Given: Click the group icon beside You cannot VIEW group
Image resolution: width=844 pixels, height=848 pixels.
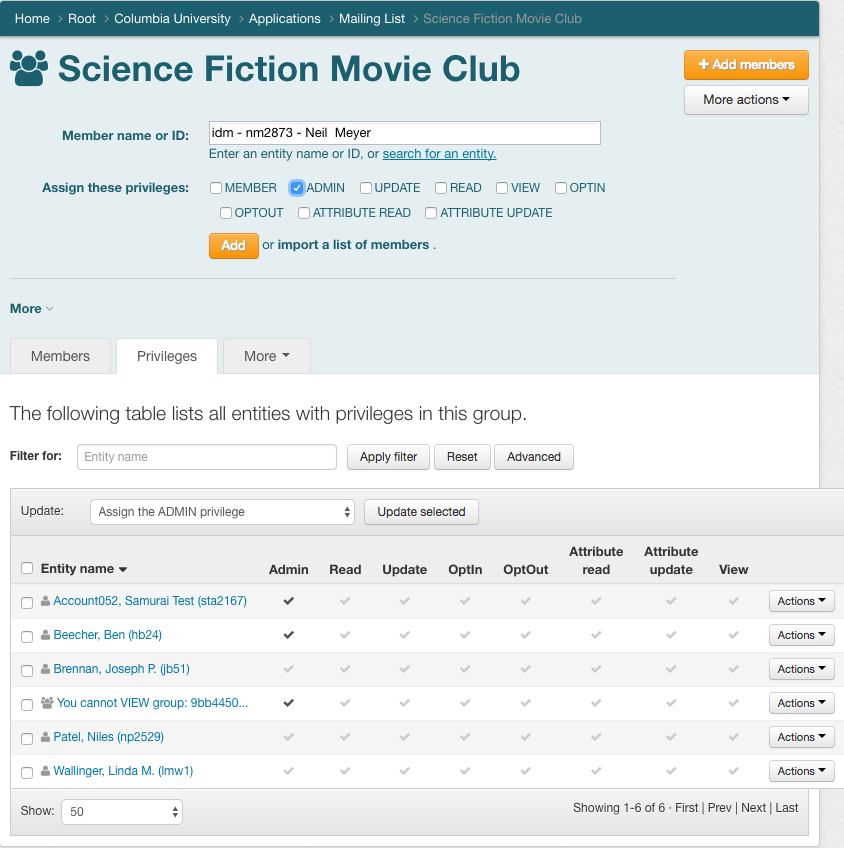Looking at the screenshot, I should point(47,703).
